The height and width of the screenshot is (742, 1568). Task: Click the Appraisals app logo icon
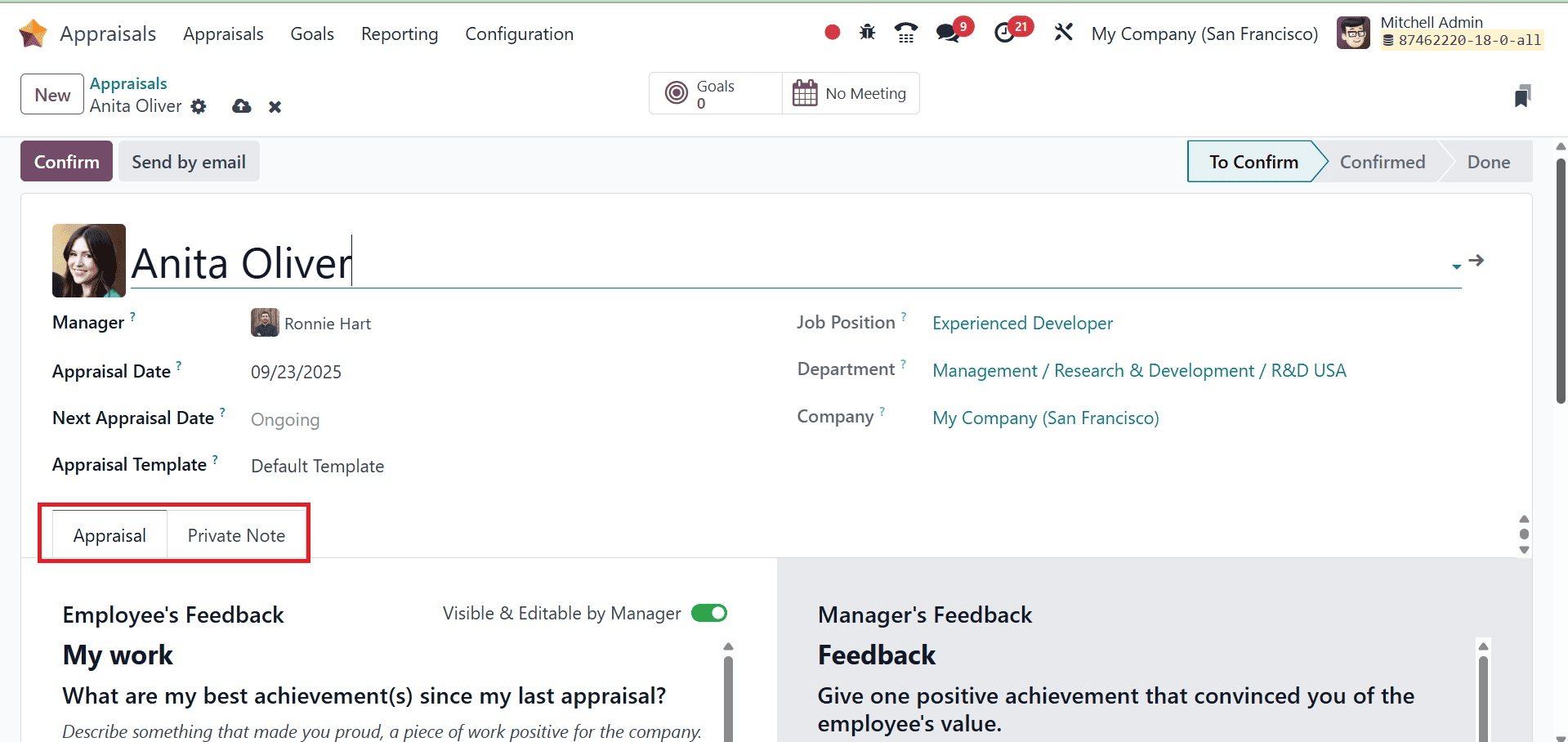[33, 34]
